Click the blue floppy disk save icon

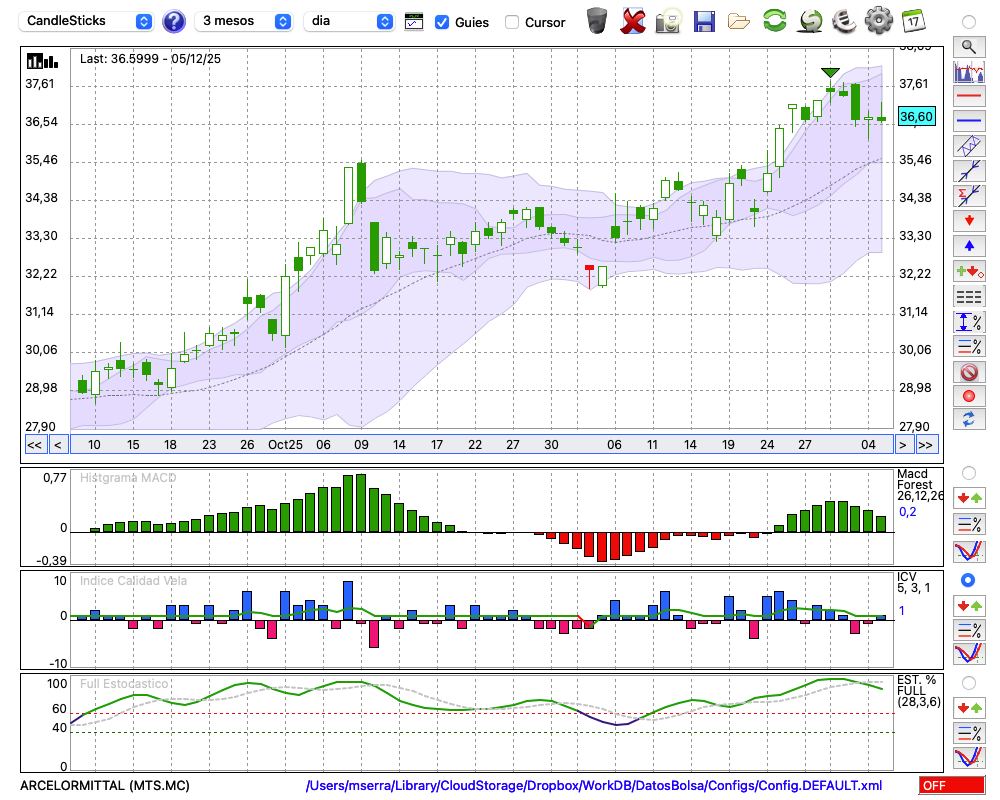(704, 20)
